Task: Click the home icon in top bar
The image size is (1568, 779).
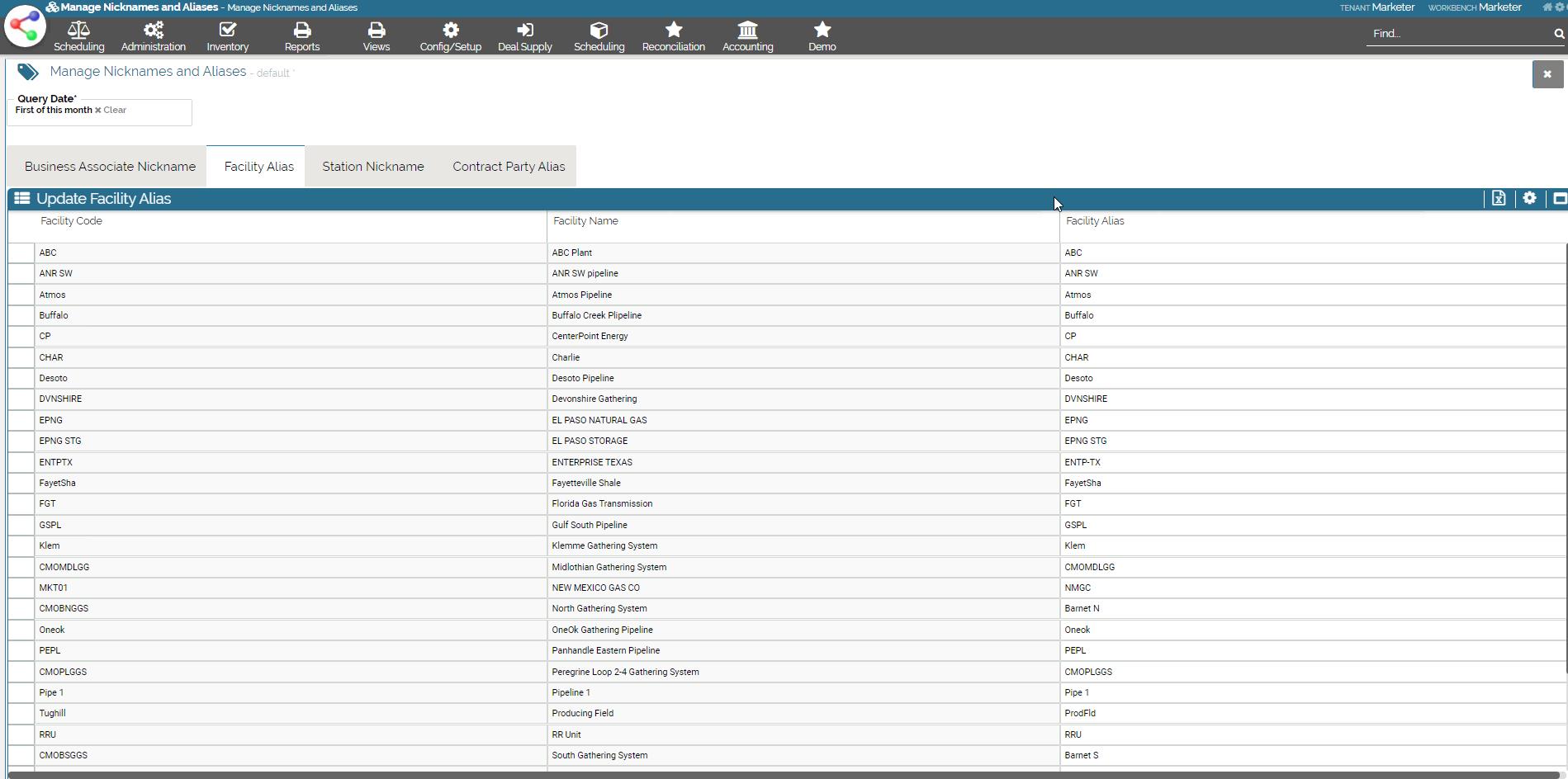Action: (1547, 7)
